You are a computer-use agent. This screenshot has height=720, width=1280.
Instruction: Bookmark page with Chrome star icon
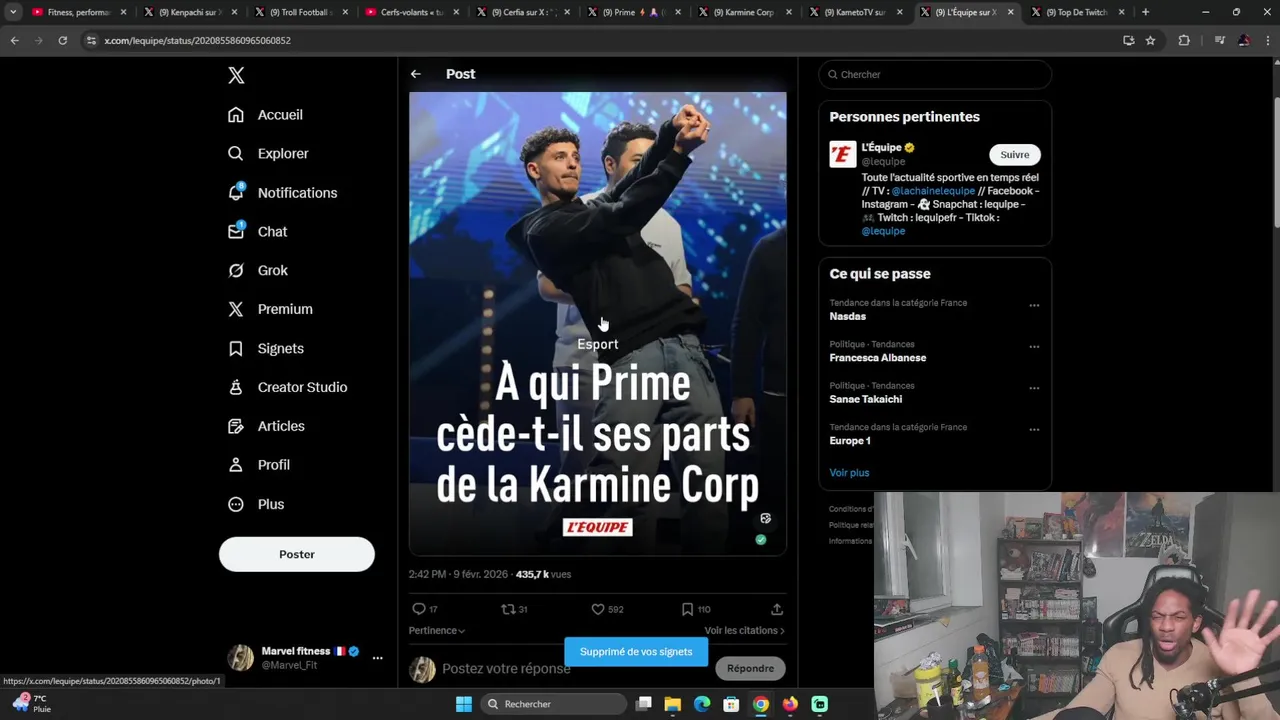click(1150, 40)
